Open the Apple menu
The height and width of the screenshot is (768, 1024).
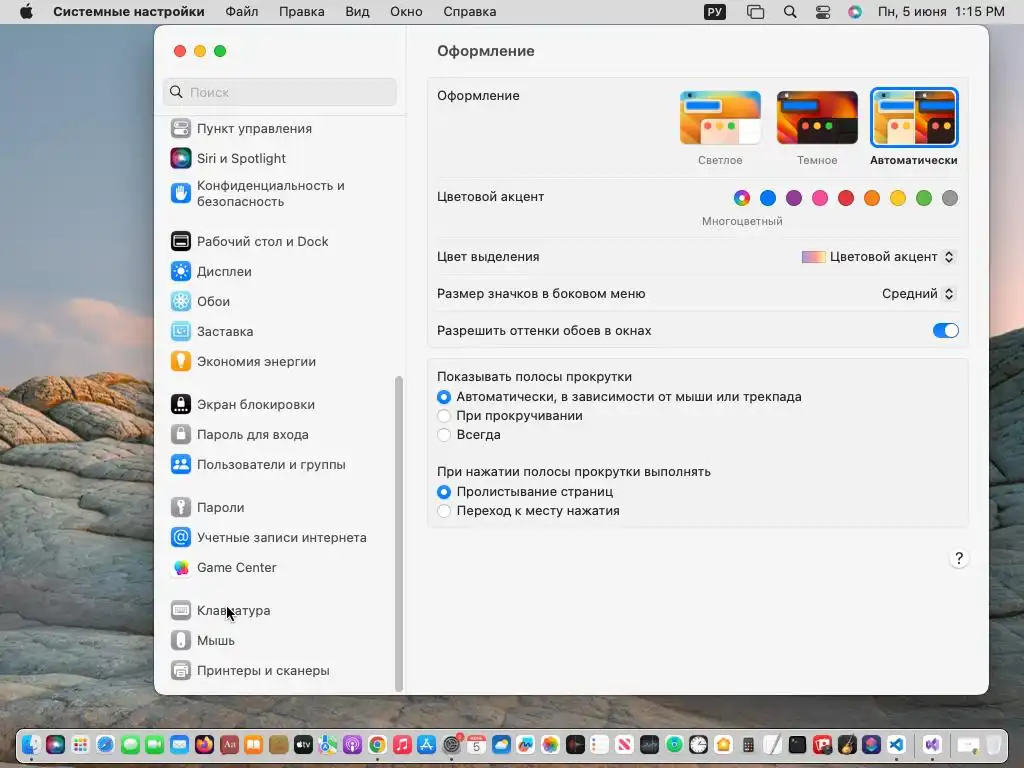tap(27, 12)
